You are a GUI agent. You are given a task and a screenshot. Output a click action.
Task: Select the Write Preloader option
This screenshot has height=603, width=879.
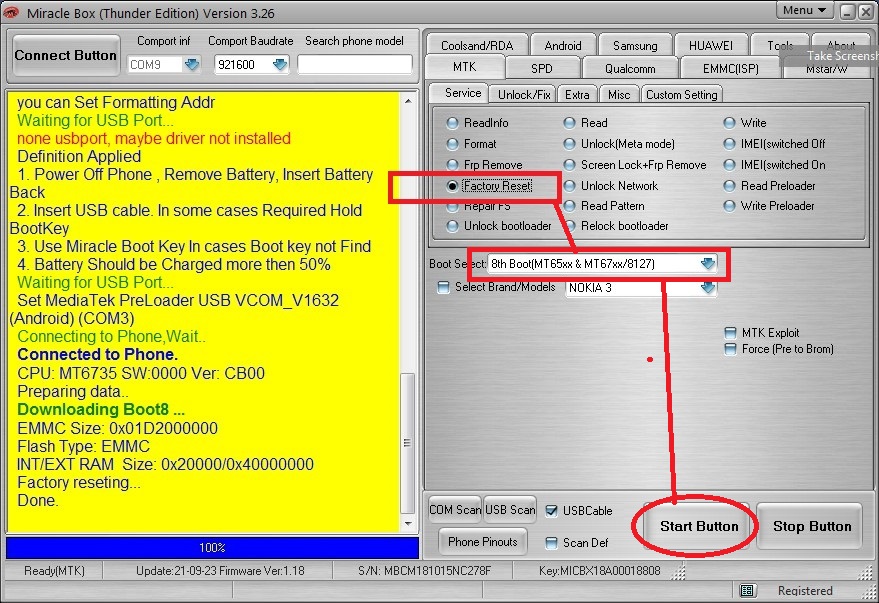tap(729, 206)
